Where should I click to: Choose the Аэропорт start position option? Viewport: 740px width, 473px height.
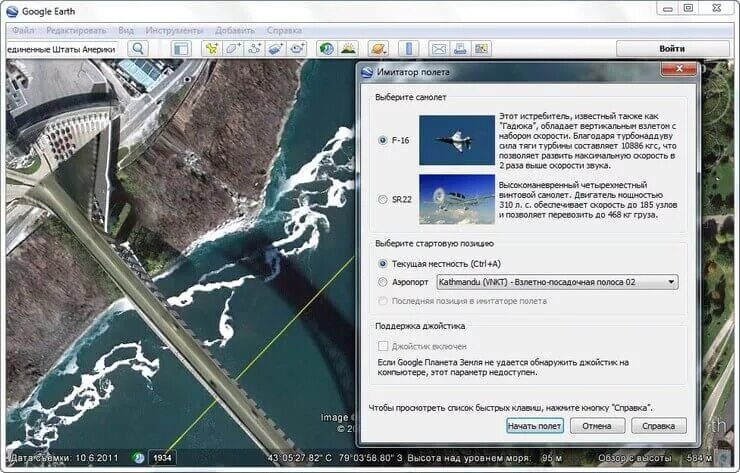pyautogui.click(x=383, y=282)
